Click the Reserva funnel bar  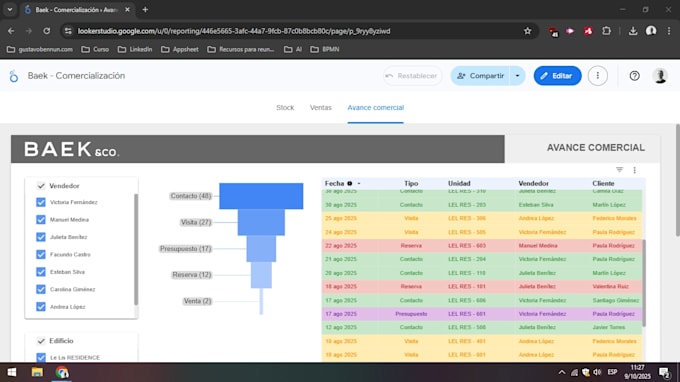261,275
